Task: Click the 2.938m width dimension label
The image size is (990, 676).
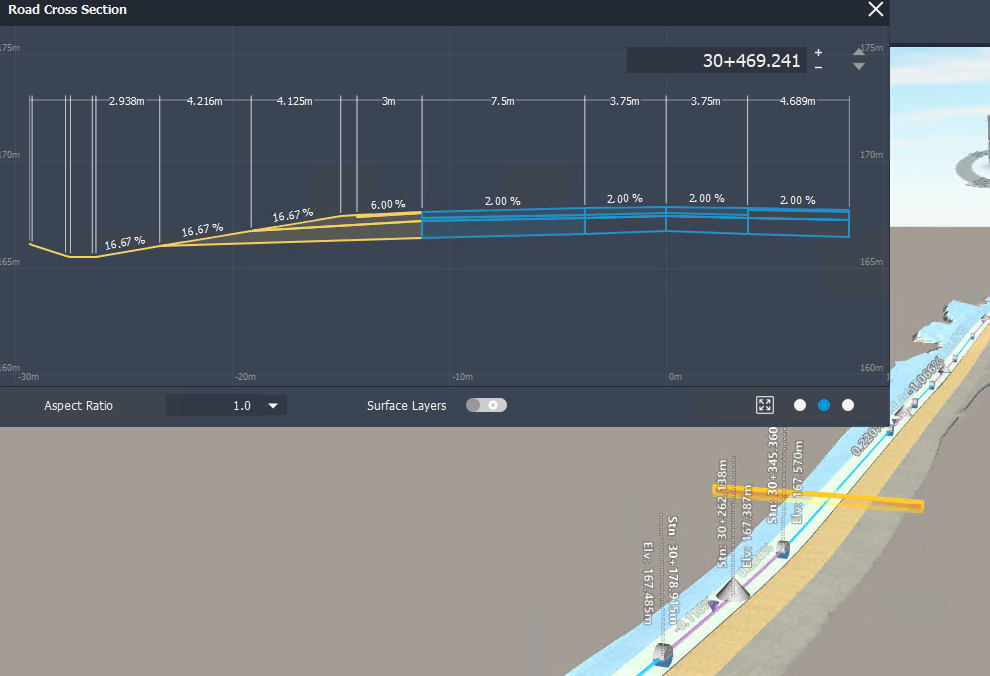Action: (126, 101)
